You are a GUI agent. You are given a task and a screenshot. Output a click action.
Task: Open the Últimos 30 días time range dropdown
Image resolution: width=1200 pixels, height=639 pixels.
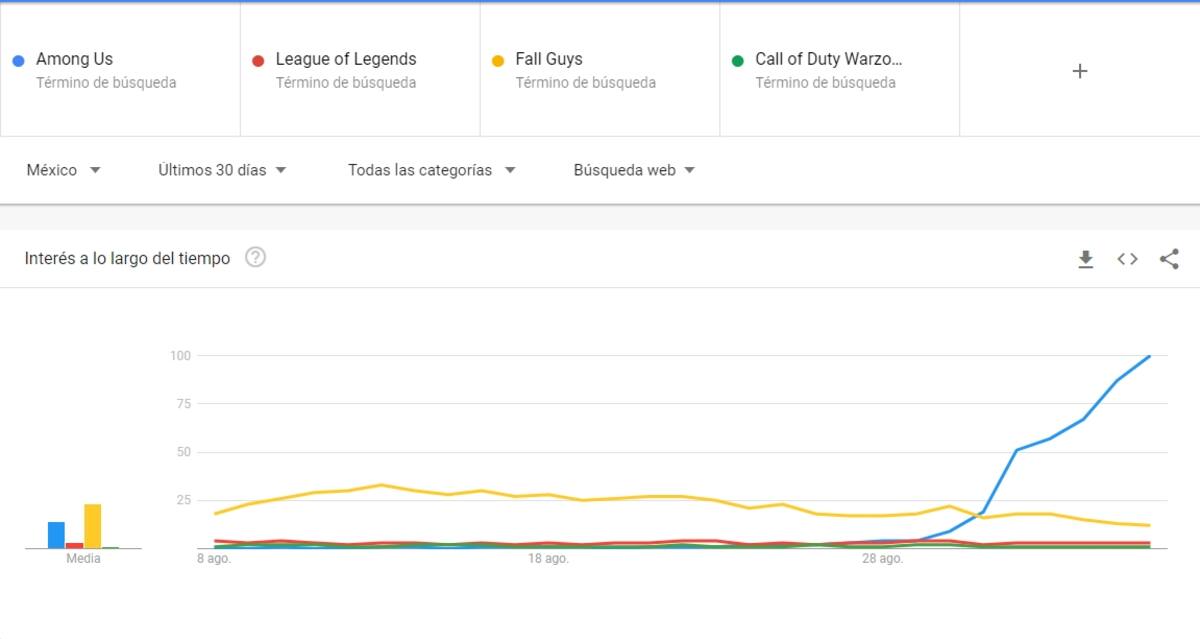click(x=222, y=170)
